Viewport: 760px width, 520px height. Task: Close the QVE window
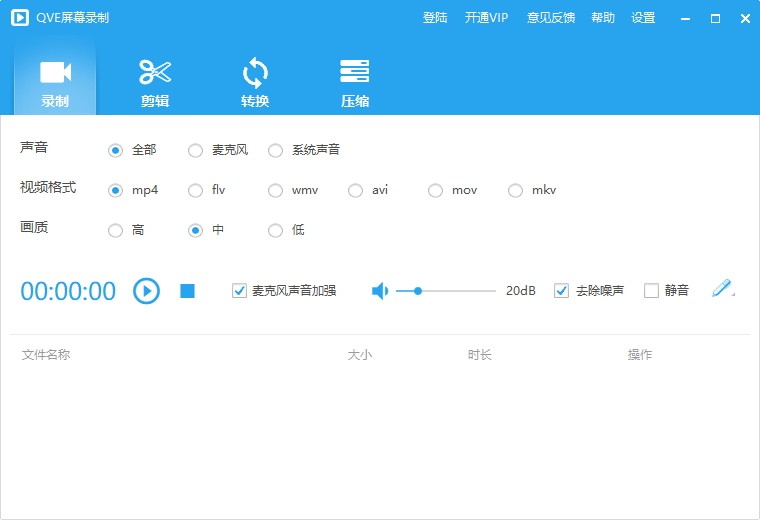coord(745,19)
